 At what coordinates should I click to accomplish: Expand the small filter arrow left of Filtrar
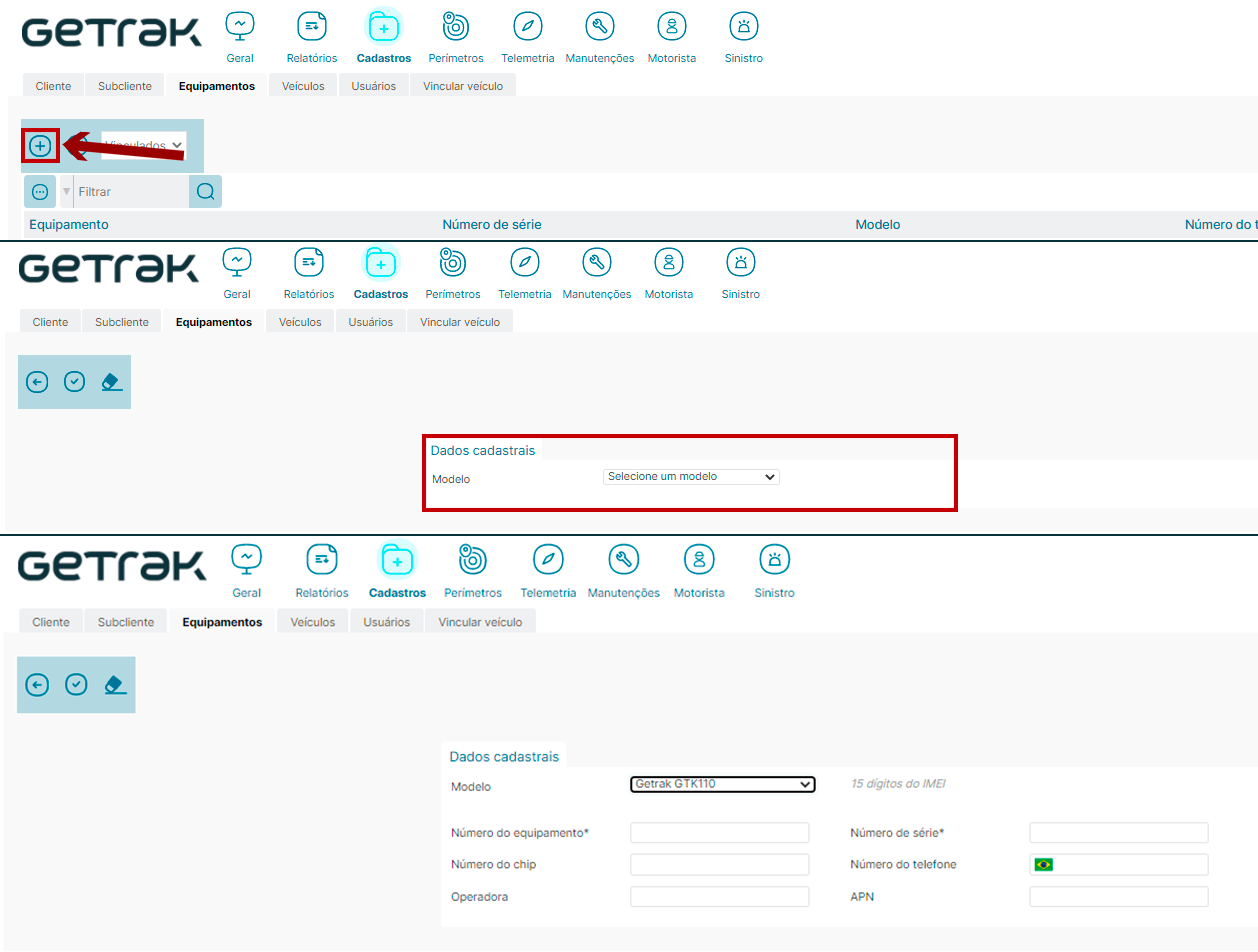[x=67, y=192]
